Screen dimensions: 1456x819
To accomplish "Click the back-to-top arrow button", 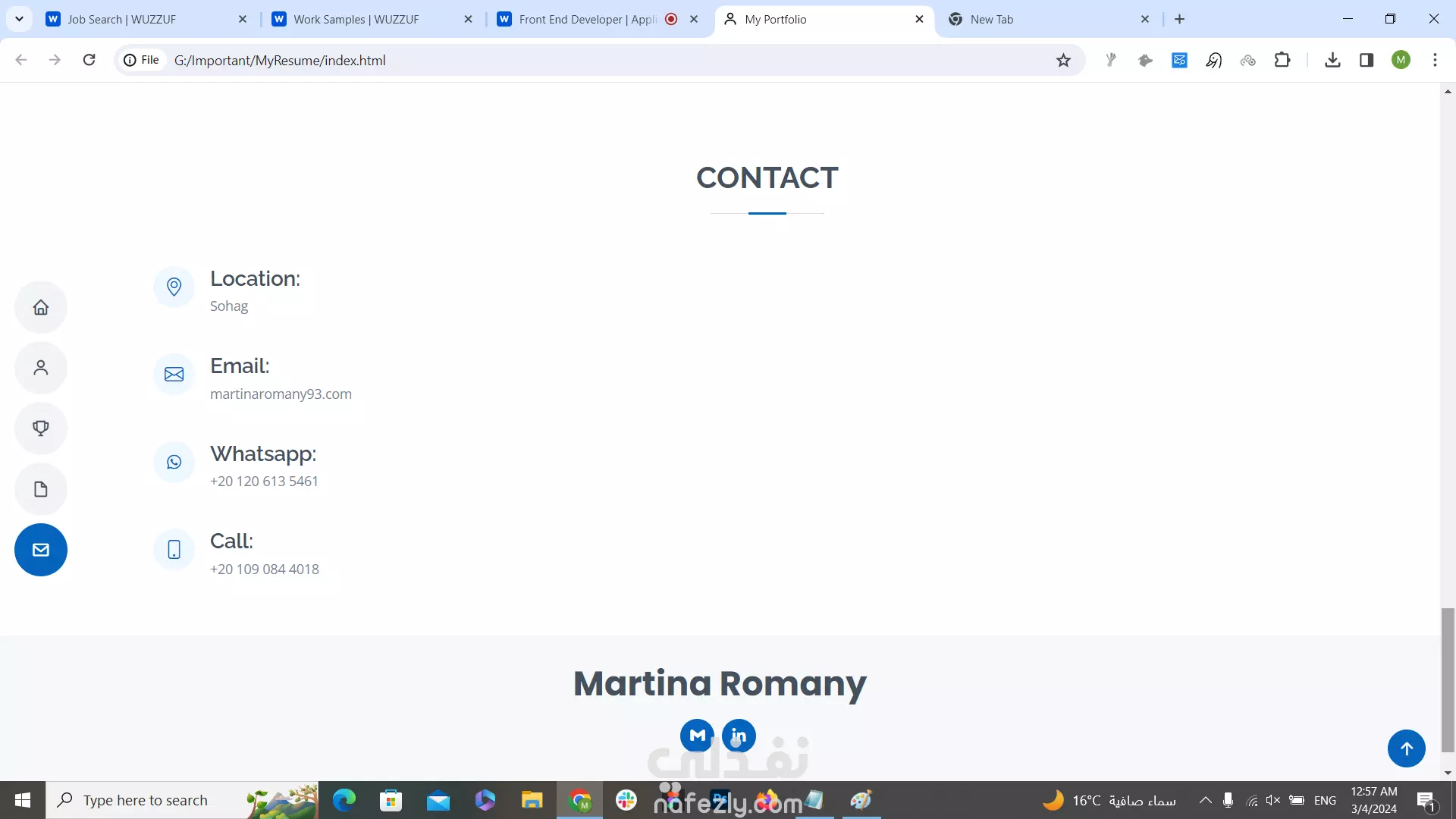I will click(x=1407, y=748).
